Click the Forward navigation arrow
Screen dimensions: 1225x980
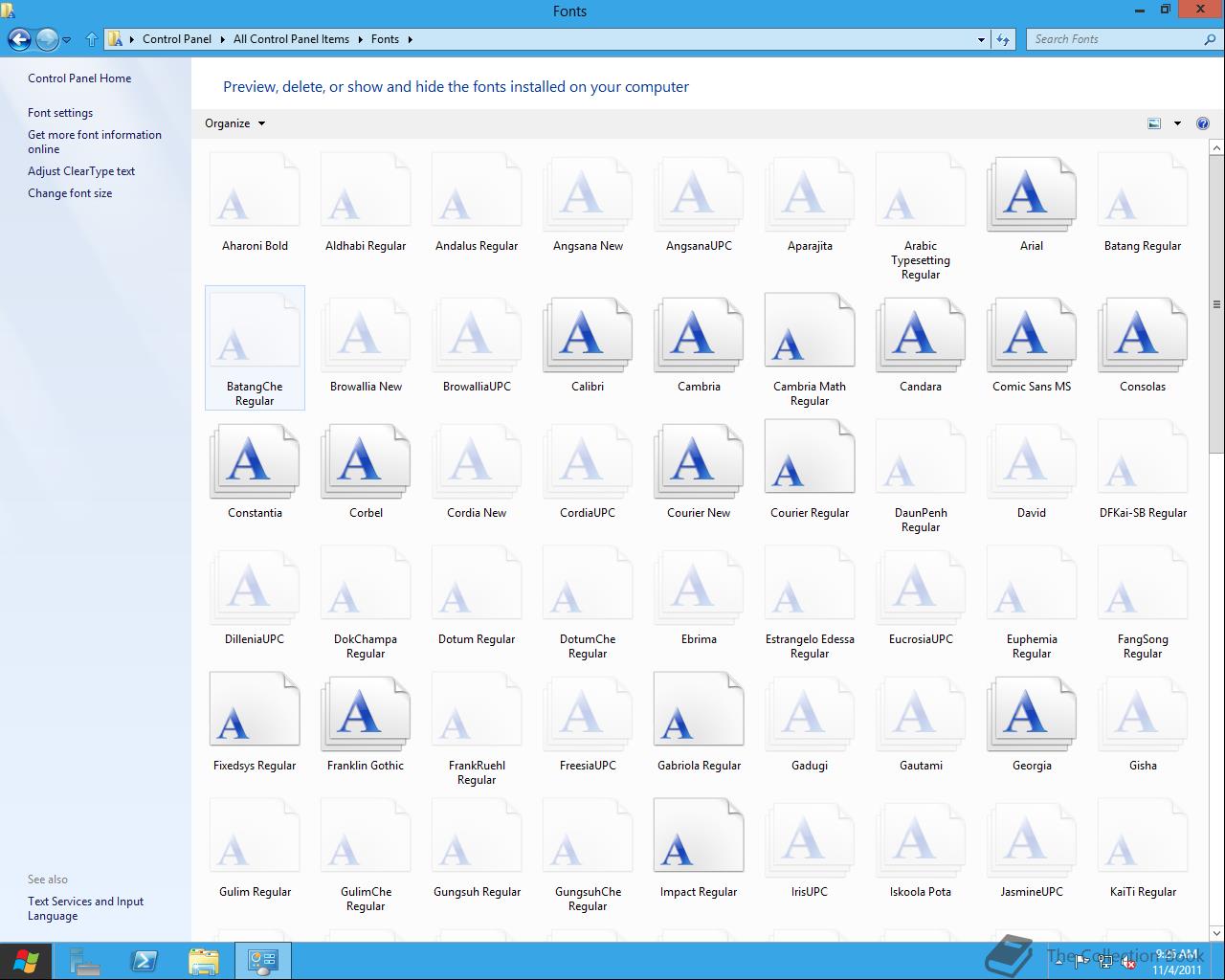click(47, 39)
